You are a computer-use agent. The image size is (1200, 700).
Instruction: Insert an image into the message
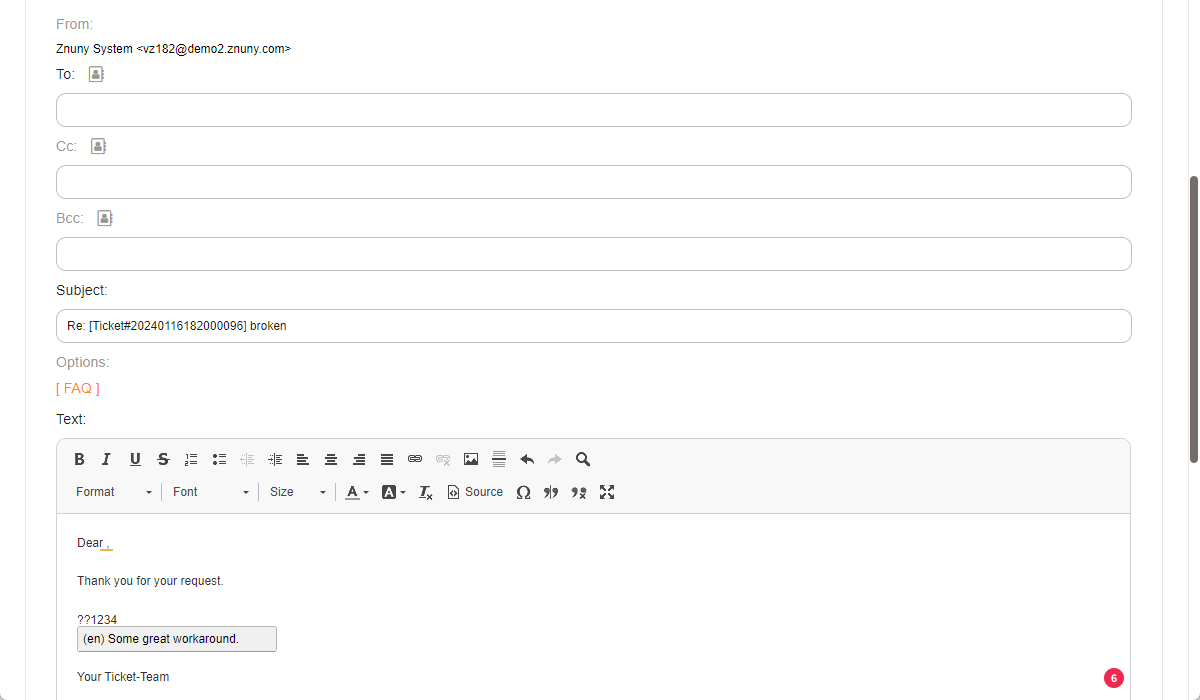pos(471,460)
